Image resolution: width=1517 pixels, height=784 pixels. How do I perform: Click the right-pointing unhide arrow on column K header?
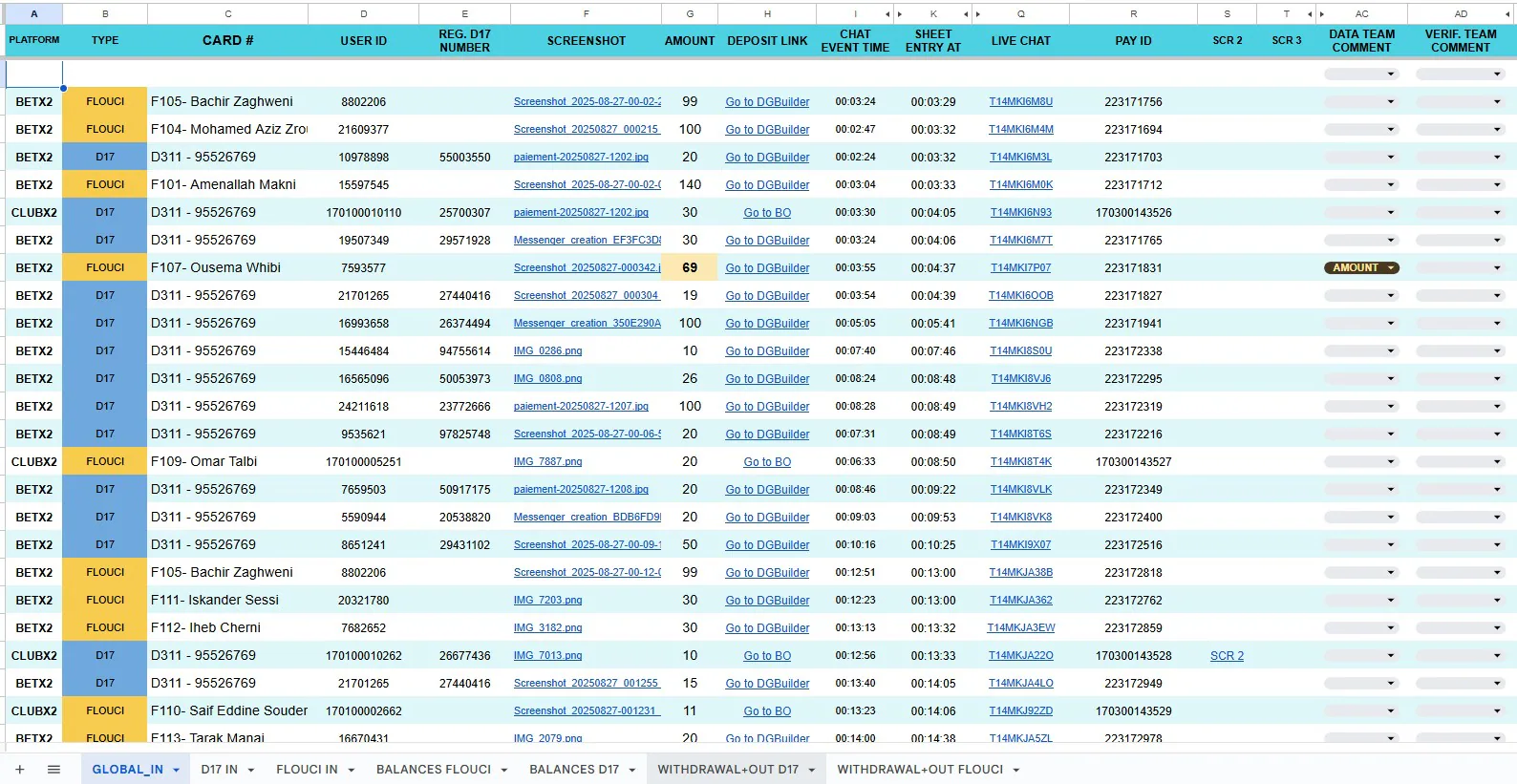pos(899,14)
